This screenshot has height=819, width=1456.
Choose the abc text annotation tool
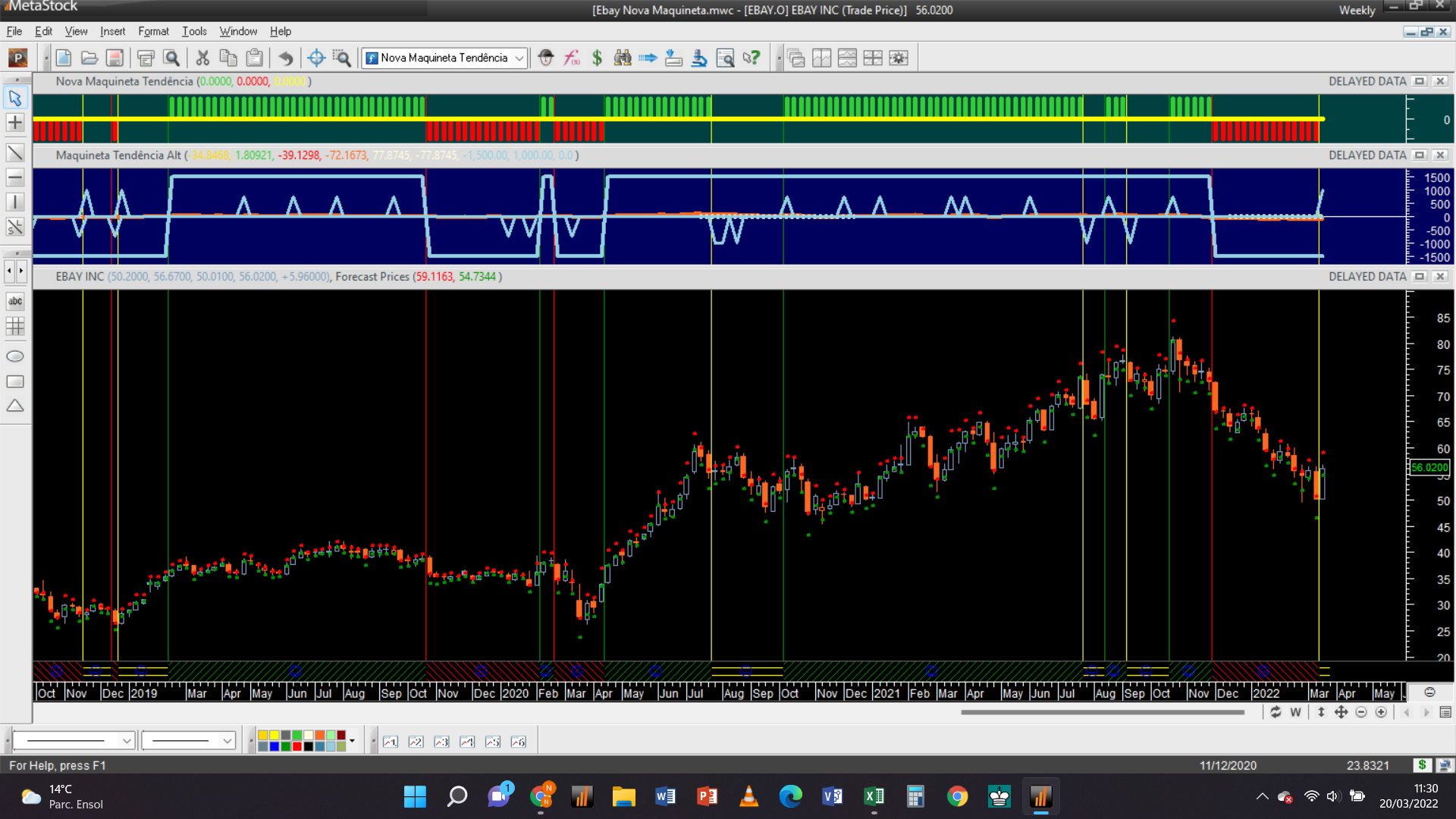(x=15, y=301)
